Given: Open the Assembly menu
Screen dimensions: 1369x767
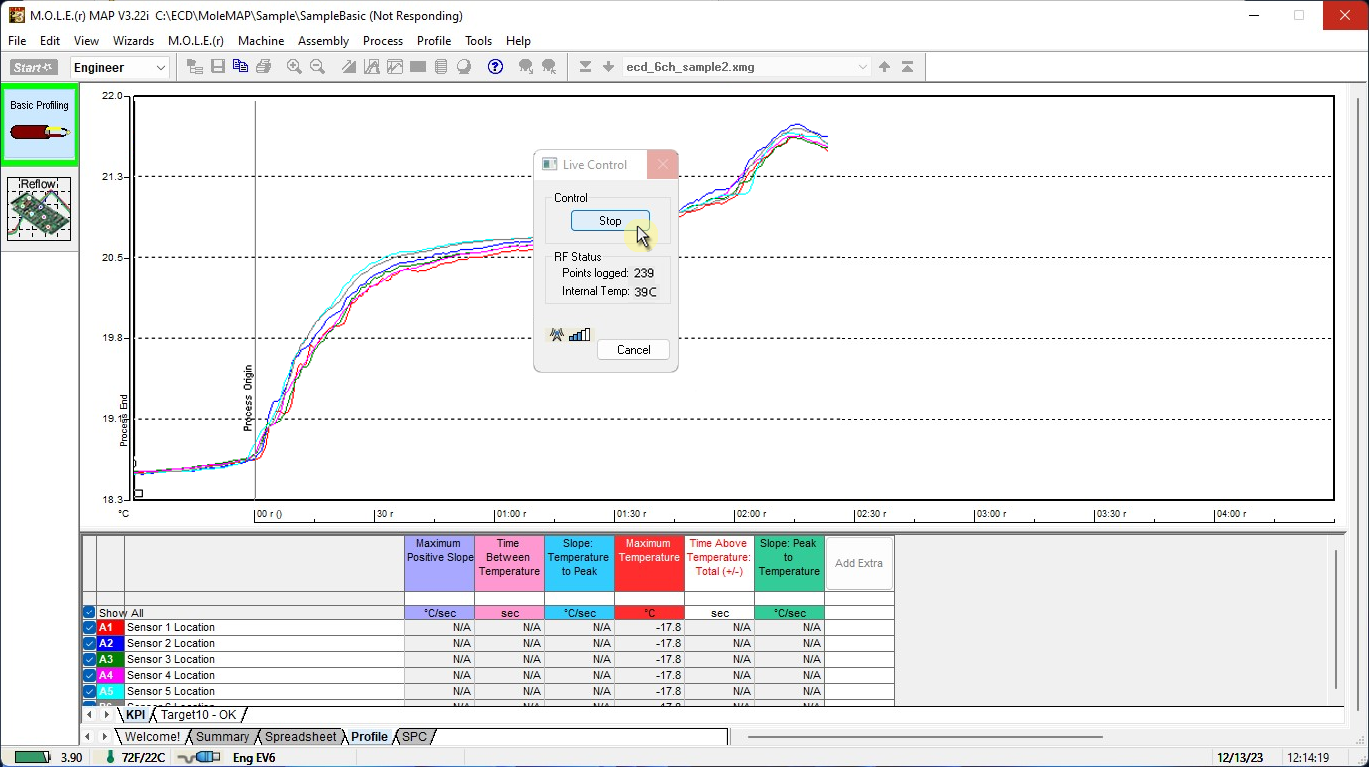Looking at the screenshot, I should click(x=323, y=41).
